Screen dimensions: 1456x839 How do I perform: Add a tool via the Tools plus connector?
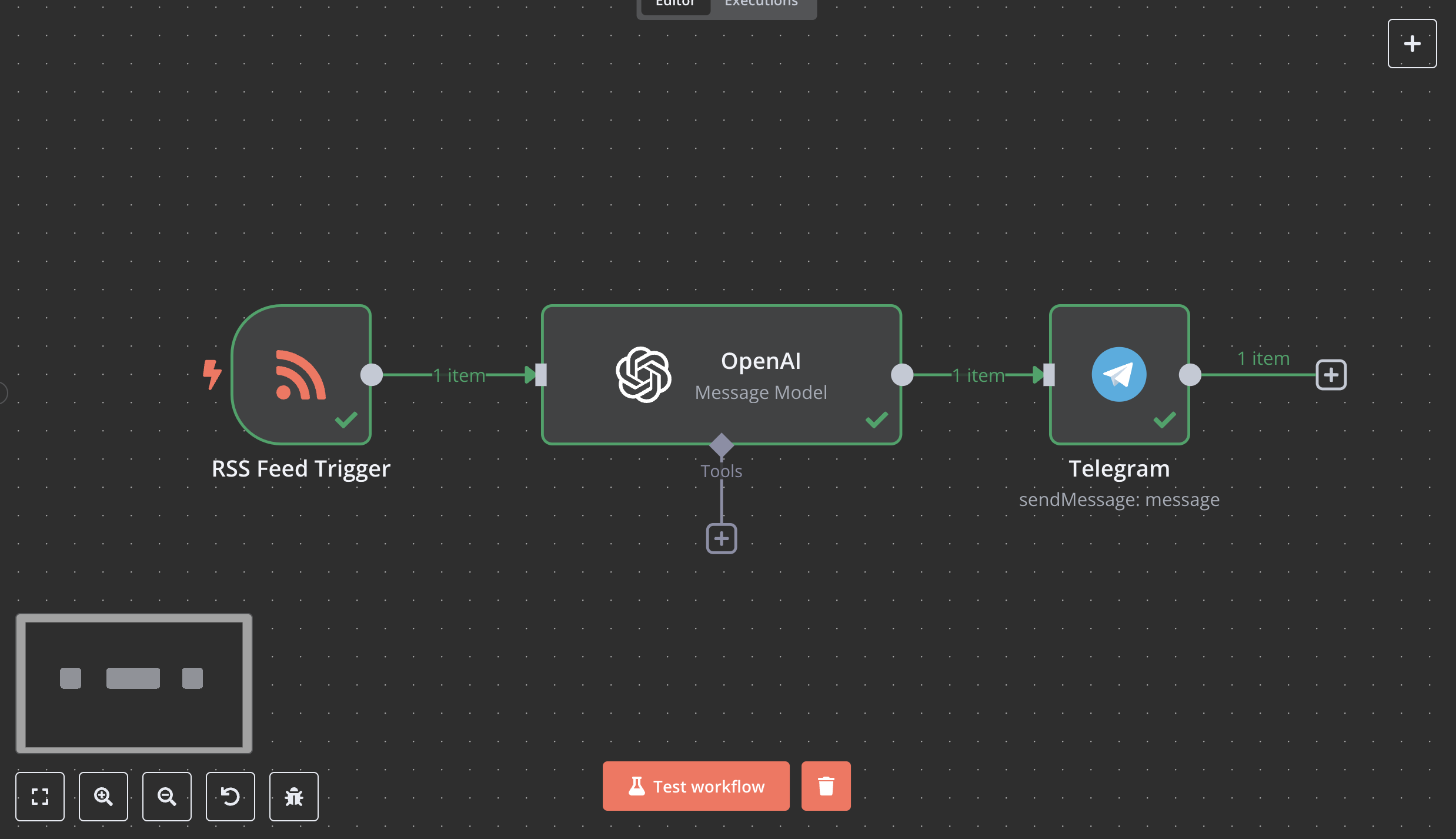[x=721, y=538]
